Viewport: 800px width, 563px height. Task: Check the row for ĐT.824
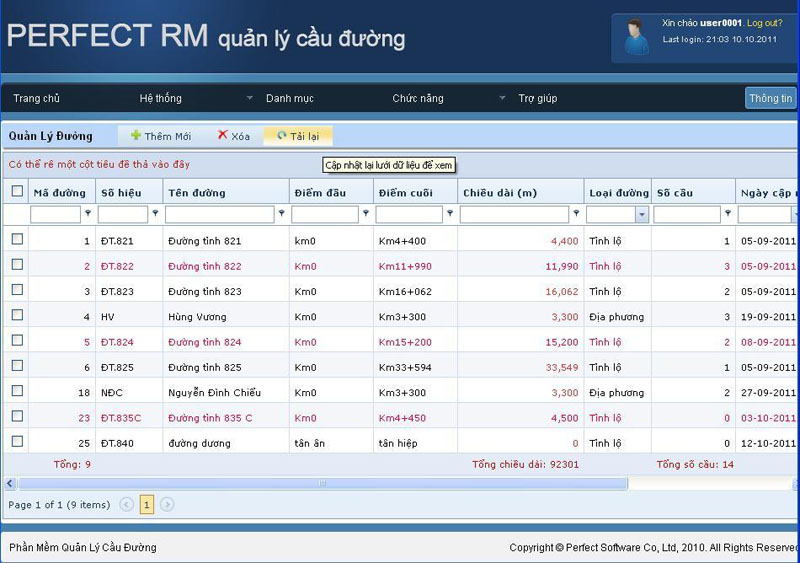pos(17,340)
